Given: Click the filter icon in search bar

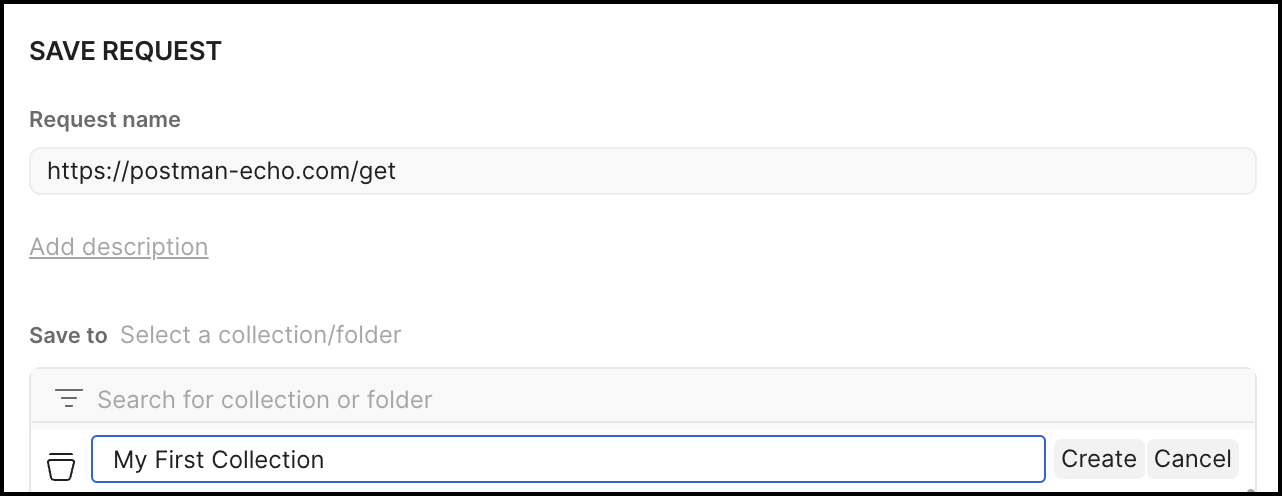Looking at the screenshot, I should 68,399.
